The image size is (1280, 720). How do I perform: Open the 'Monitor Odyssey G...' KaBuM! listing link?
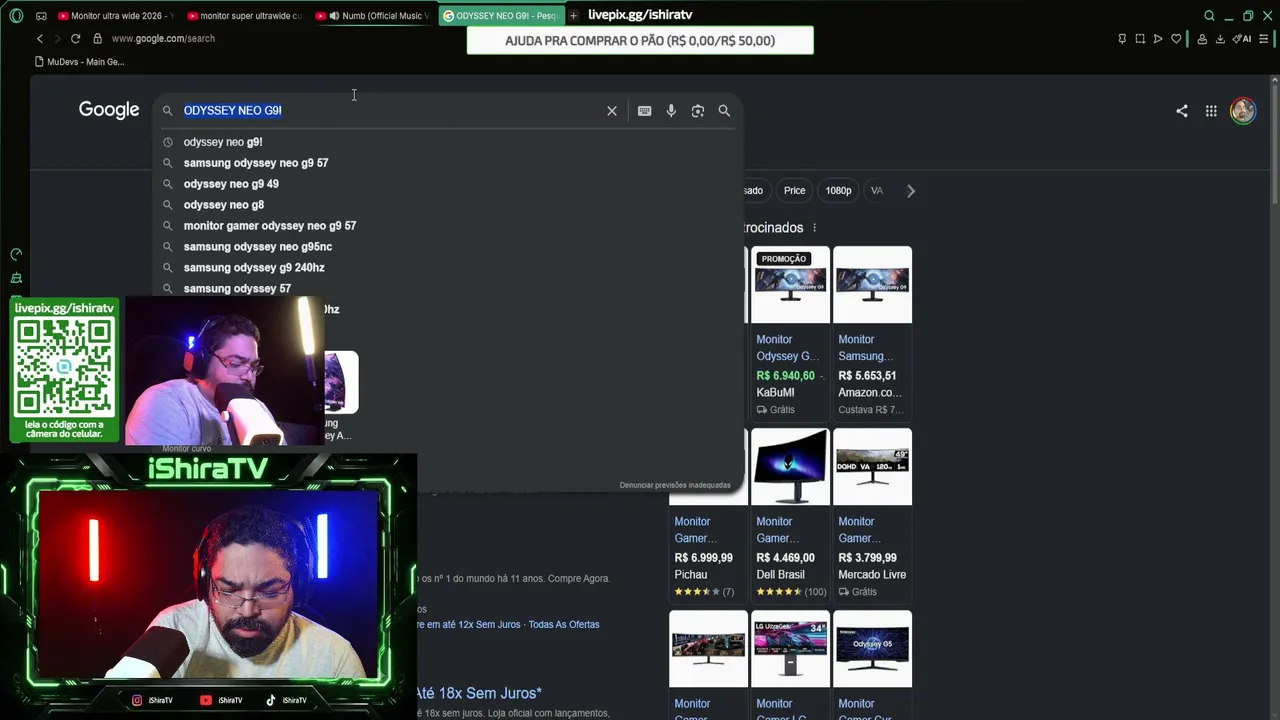[x=788, y=348]
